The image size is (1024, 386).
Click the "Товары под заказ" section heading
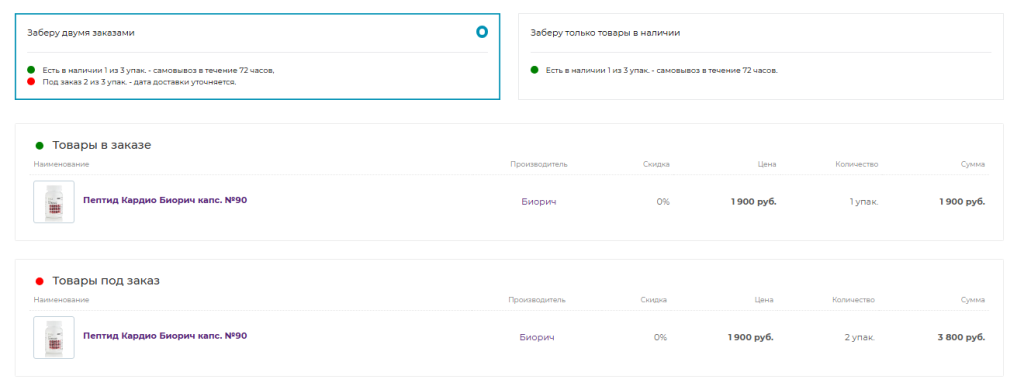[x=106, y=281]
